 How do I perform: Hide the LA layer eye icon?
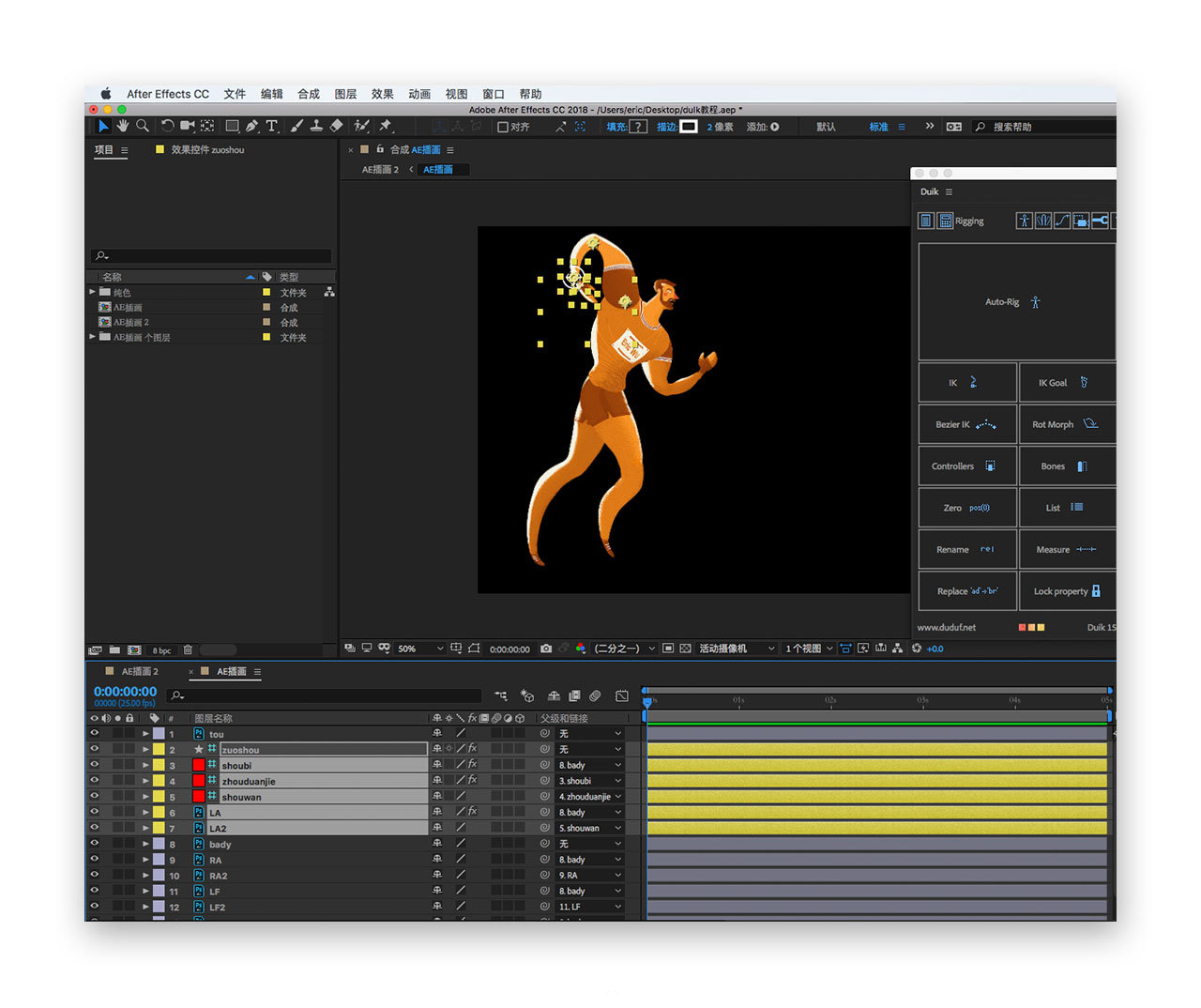(94, 813)
